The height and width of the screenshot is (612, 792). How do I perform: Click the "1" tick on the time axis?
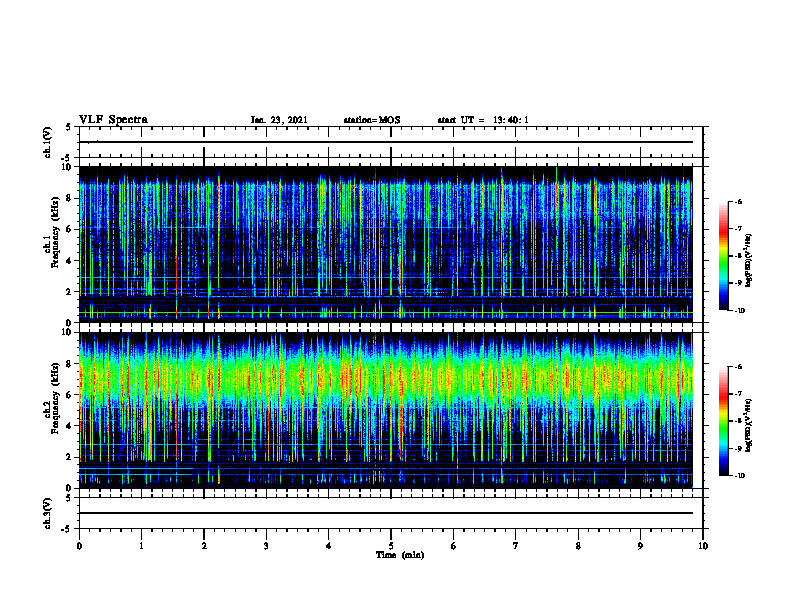pos(141,546)
